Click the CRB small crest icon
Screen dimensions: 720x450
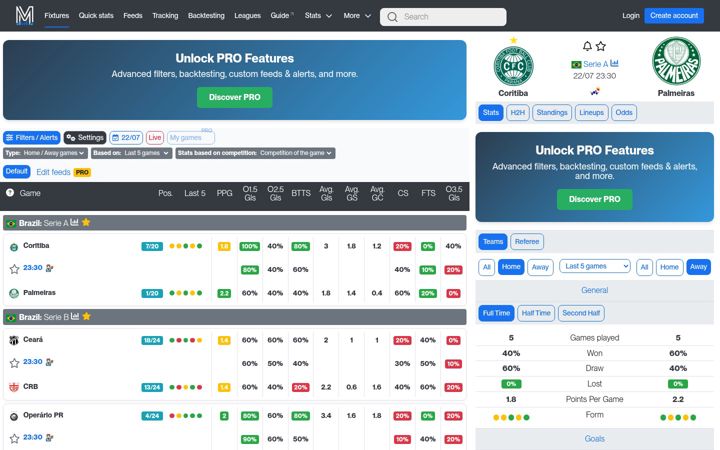[14, 387]
